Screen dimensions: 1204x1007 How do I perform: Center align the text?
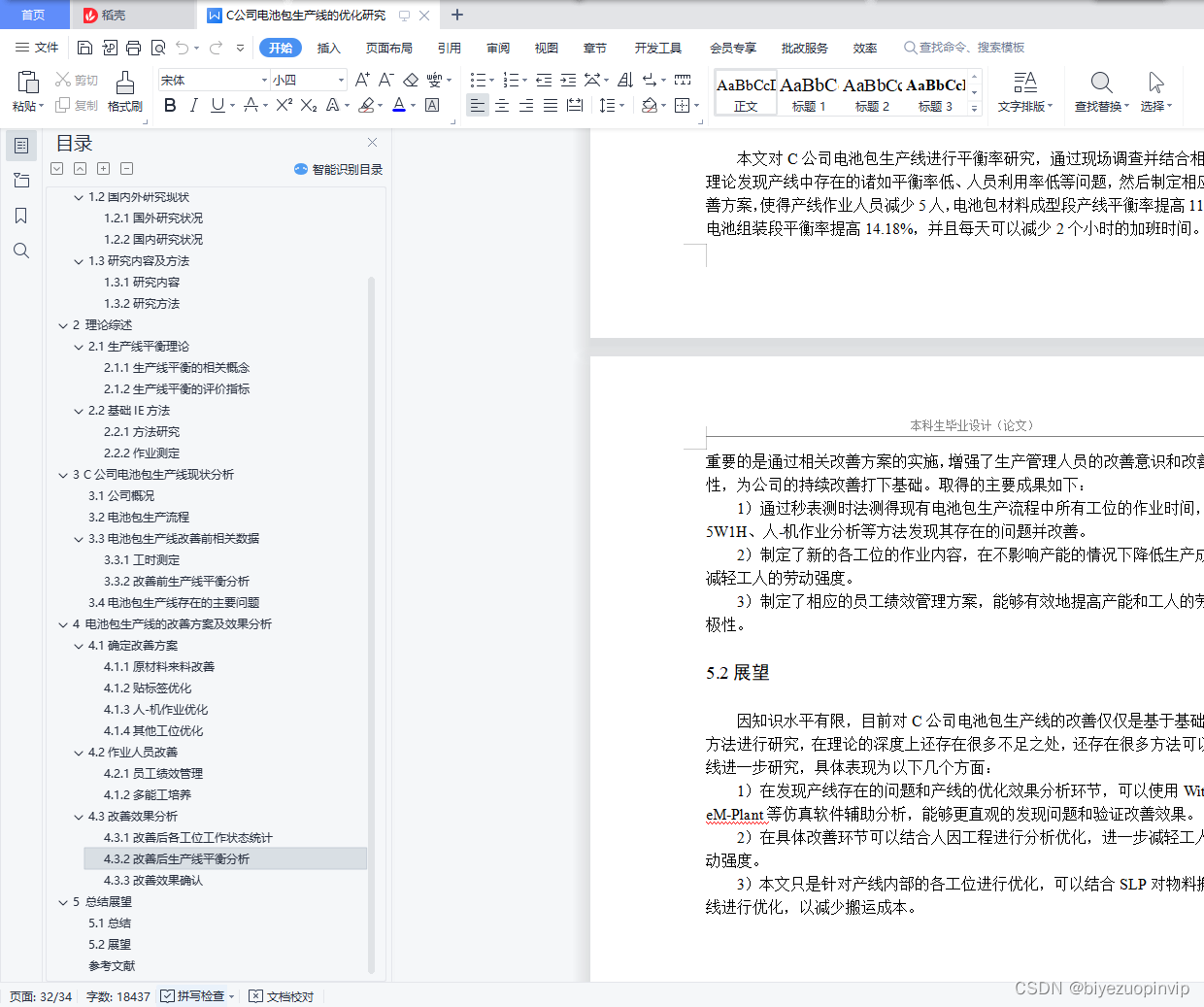pyautogui.click(x=502, y=105)
